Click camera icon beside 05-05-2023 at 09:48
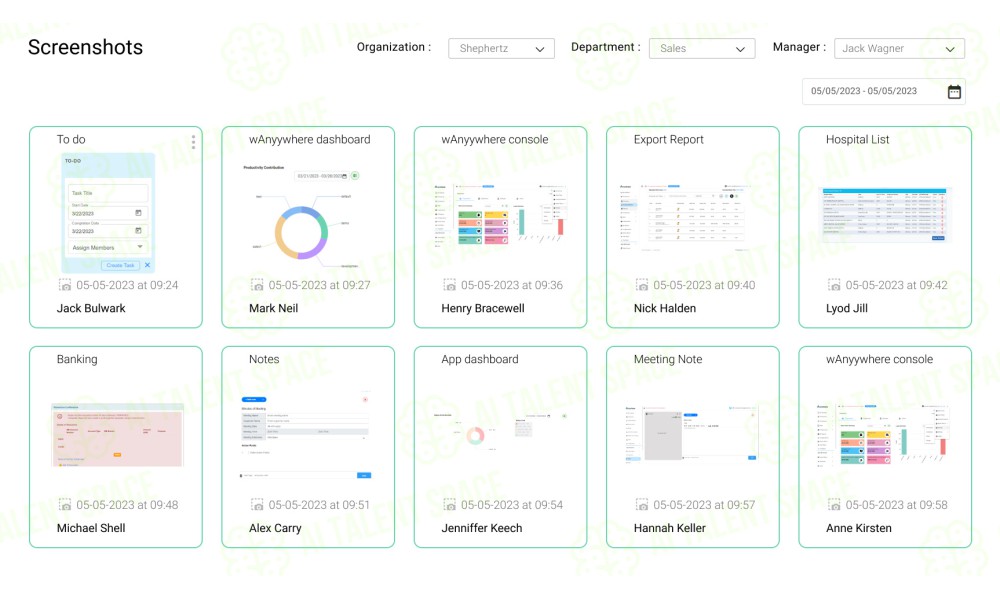 [65, 505]
